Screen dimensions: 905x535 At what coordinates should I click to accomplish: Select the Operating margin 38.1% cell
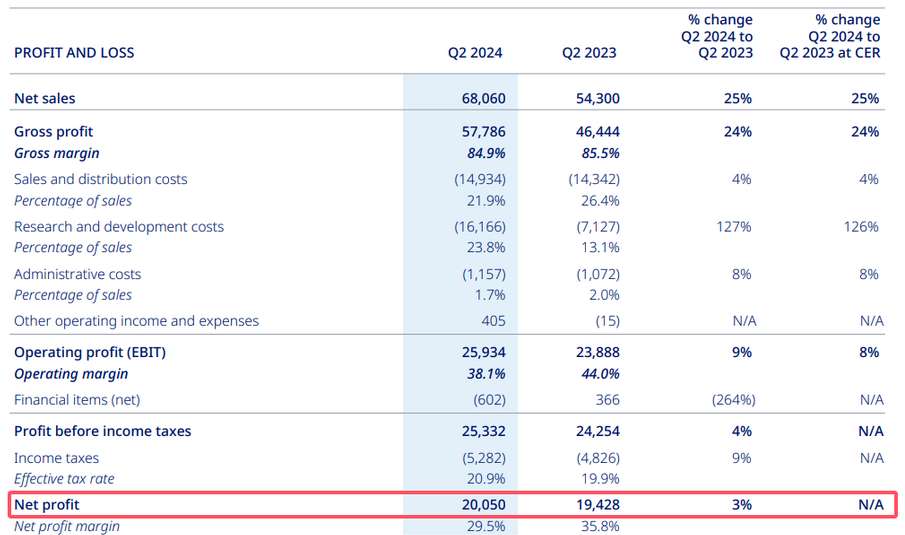pos(485,374)
